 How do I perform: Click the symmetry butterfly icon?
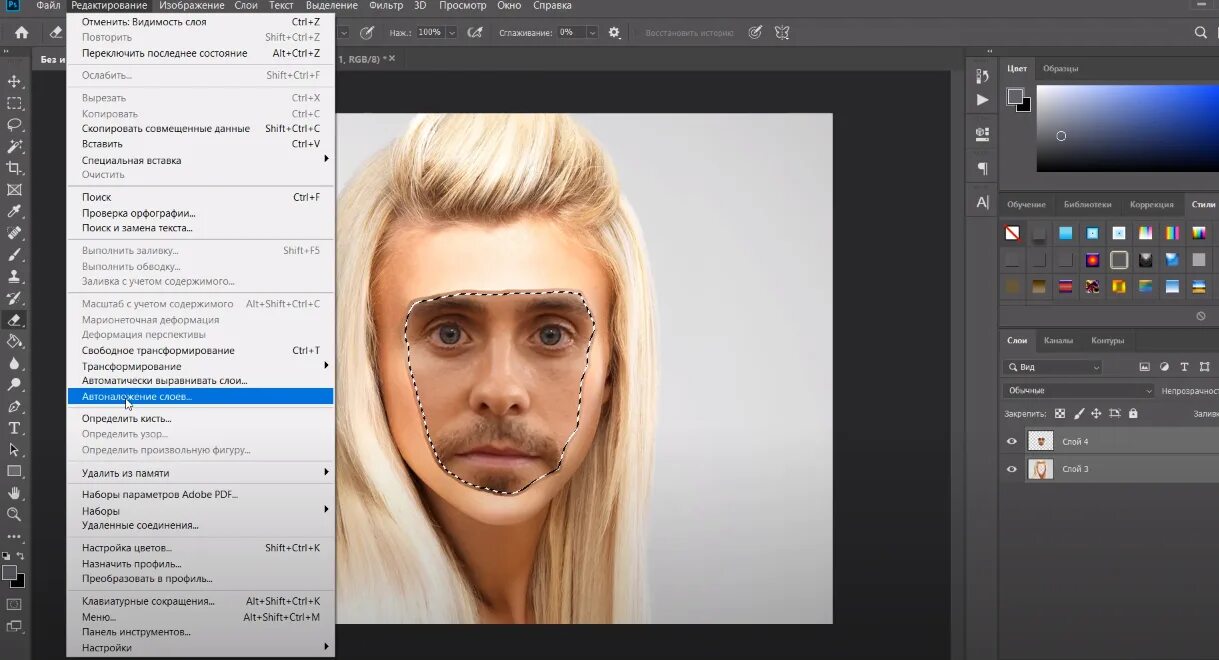pyautogui.click(x=782, y=32)
